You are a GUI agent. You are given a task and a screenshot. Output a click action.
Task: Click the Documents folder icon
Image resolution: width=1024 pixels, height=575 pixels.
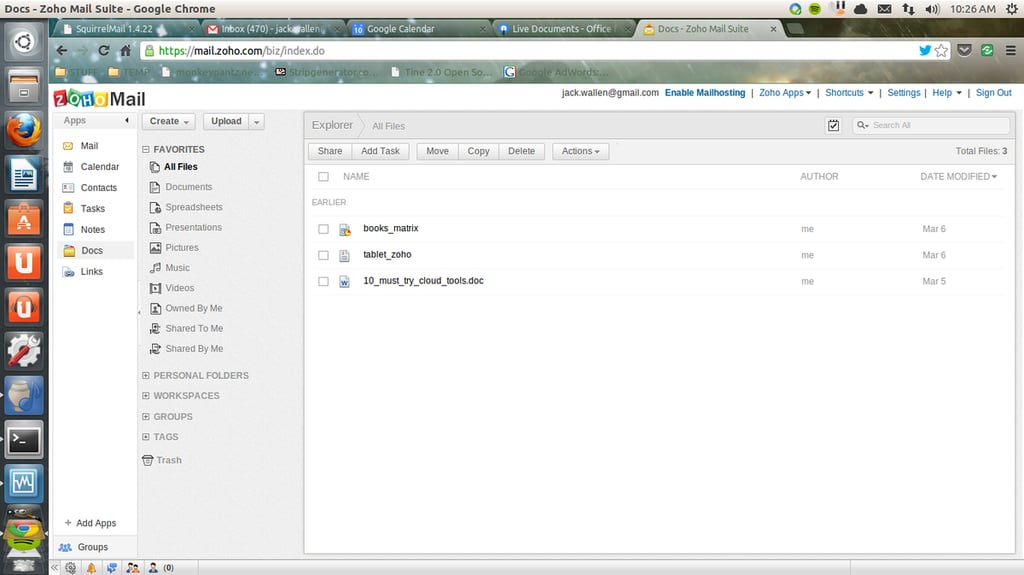[x=155, y=187]
